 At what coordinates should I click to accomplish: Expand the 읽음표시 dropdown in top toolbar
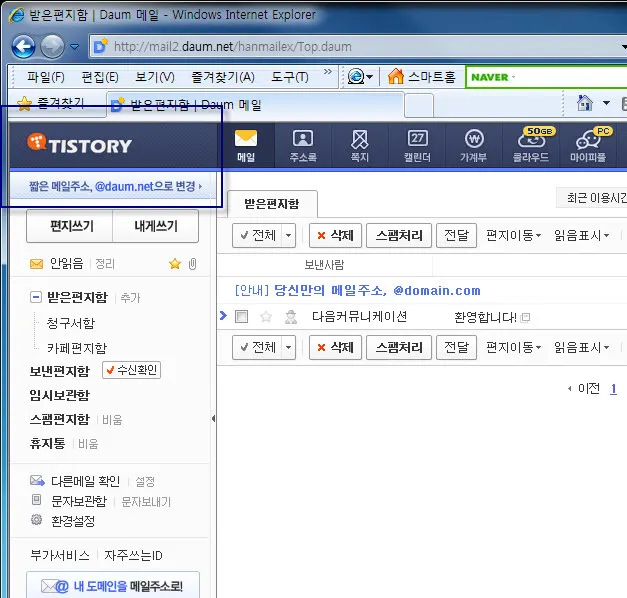coord(581,236)
